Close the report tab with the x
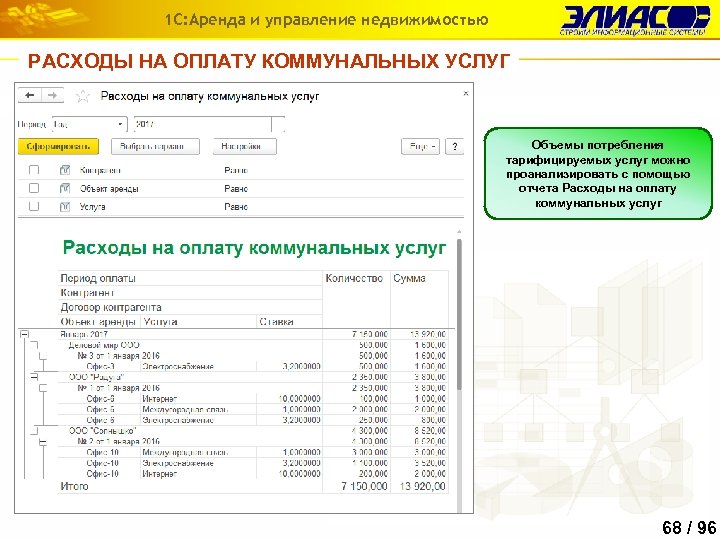 point(466,94)
